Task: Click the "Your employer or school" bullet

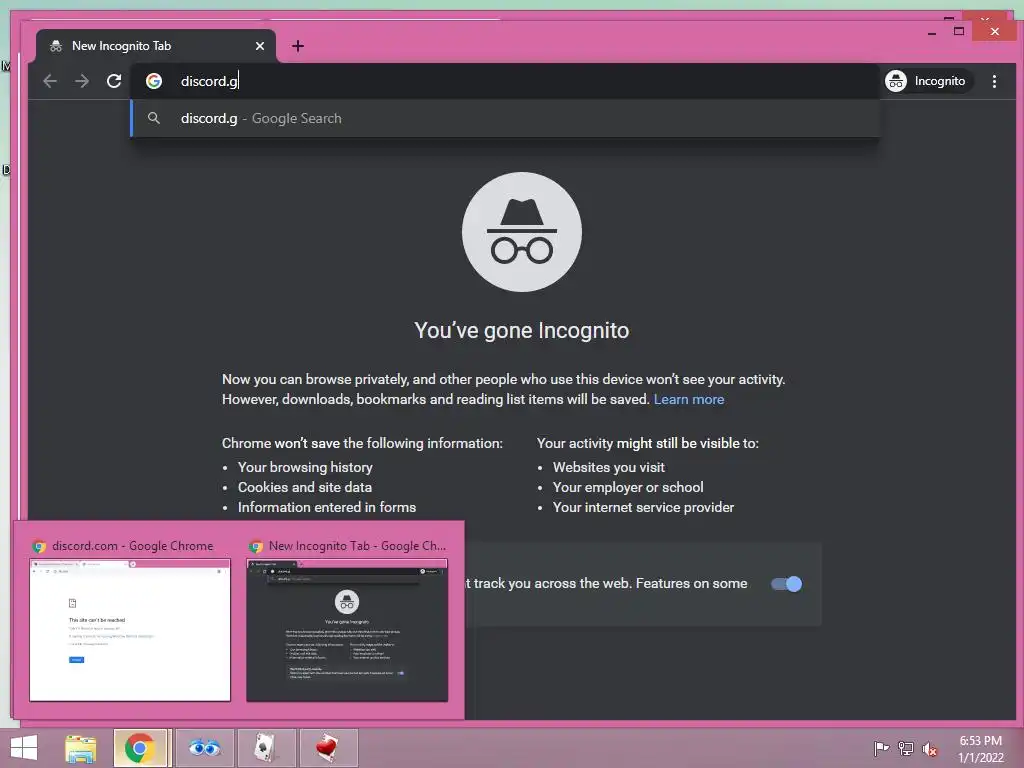Action: click(x=628, y=487)
